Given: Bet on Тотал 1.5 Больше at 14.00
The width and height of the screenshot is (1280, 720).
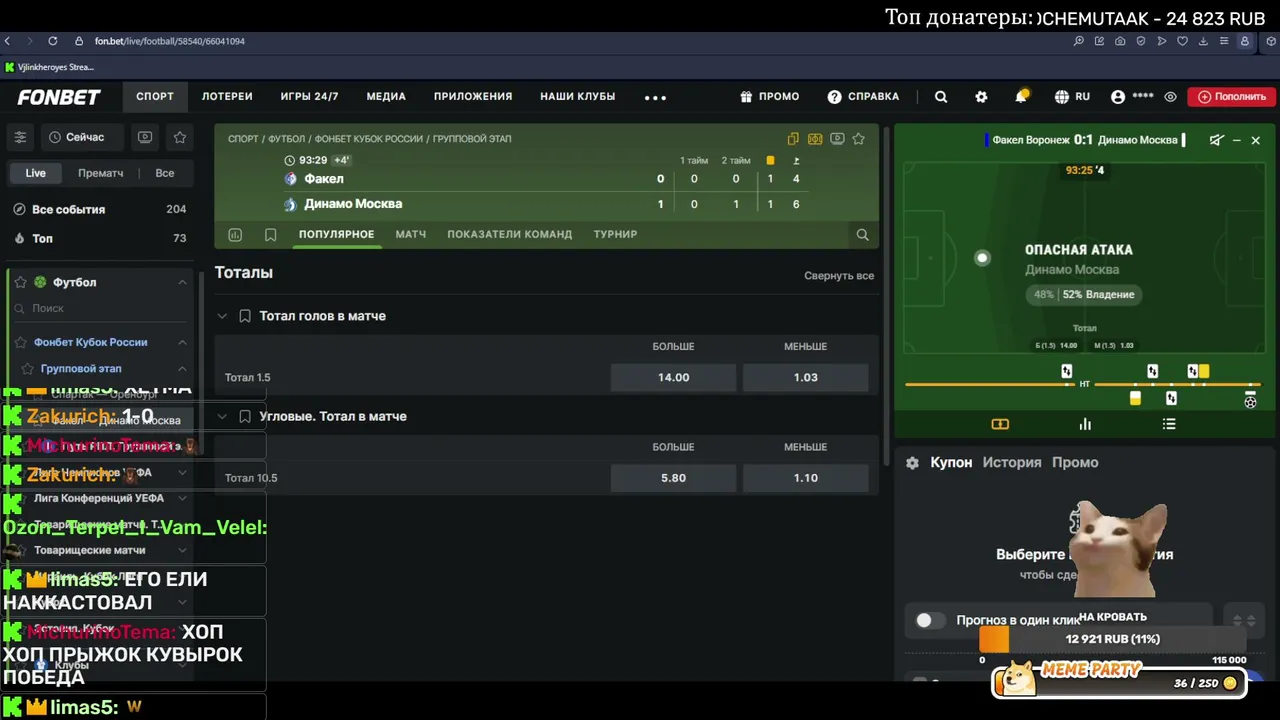Looking at the screenshot, I should pyautogui.click(x=673, y=377).
